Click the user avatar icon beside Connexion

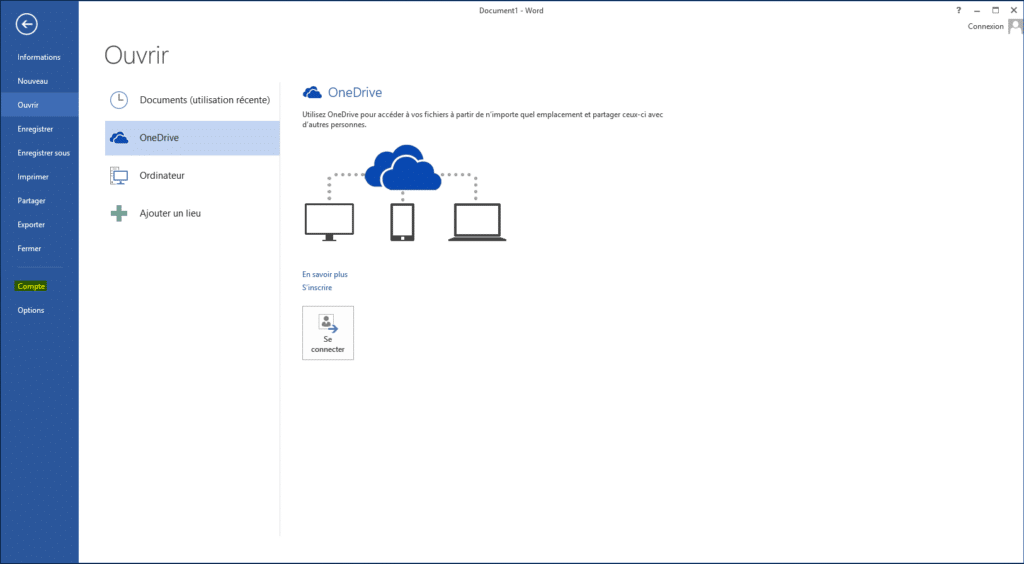point(1014,27)
